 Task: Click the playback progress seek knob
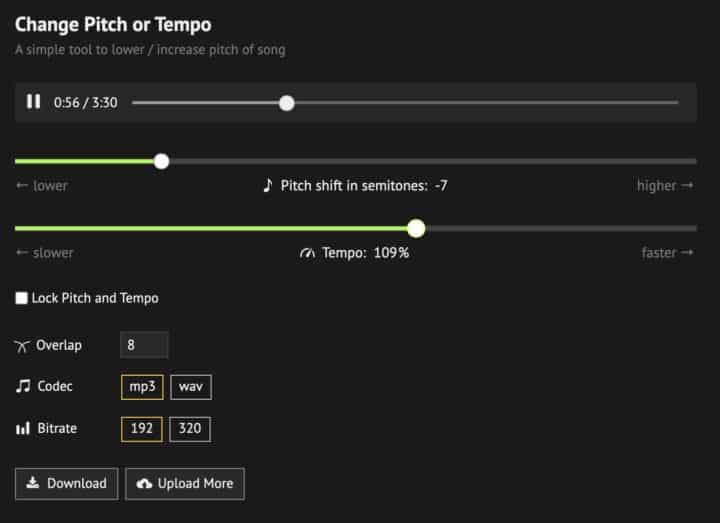point(287,102)
